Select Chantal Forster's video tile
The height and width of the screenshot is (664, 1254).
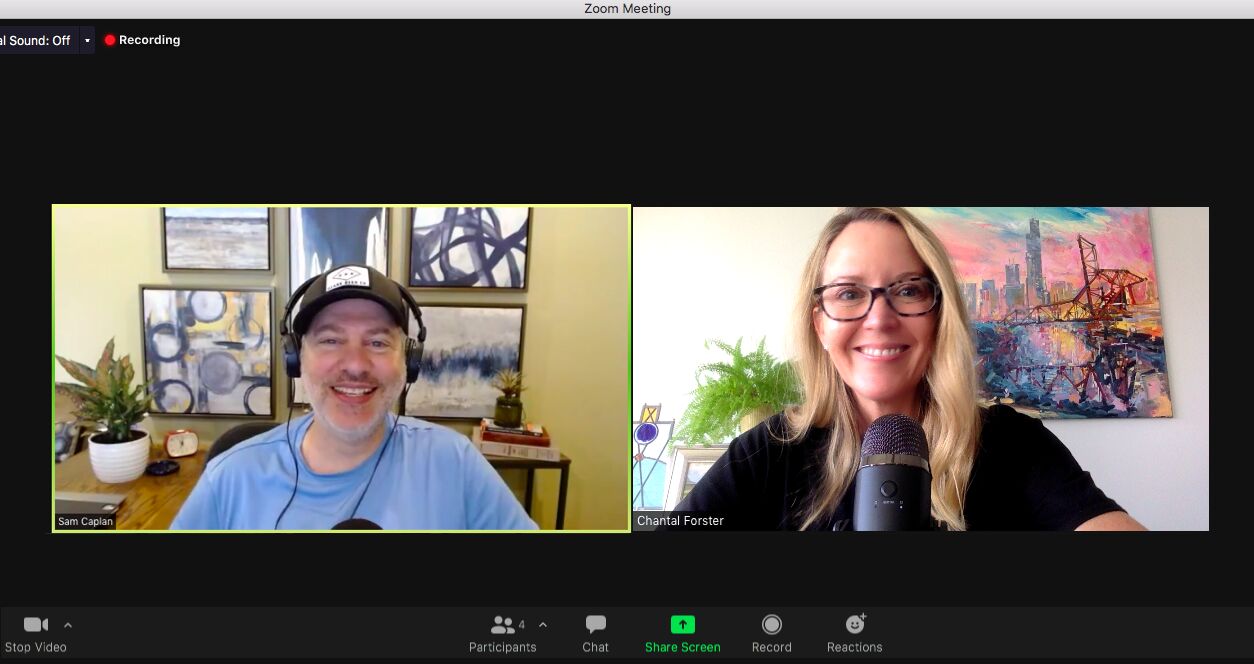(921, 368)
